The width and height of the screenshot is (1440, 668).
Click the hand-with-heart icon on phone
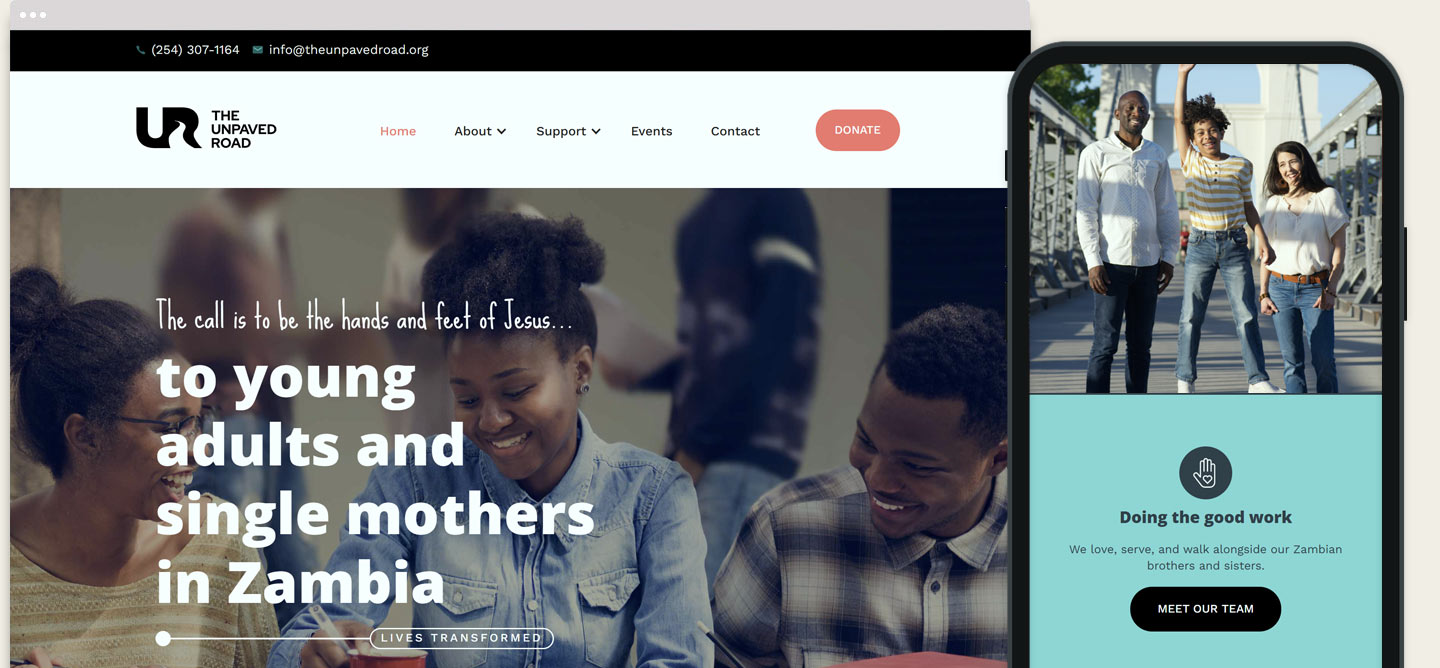pos(1205,472)
